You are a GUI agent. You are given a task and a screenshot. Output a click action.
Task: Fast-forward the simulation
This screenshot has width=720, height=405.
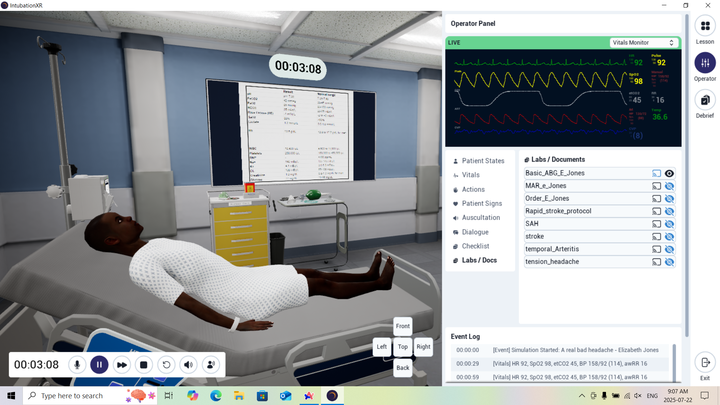click(122, 365)
